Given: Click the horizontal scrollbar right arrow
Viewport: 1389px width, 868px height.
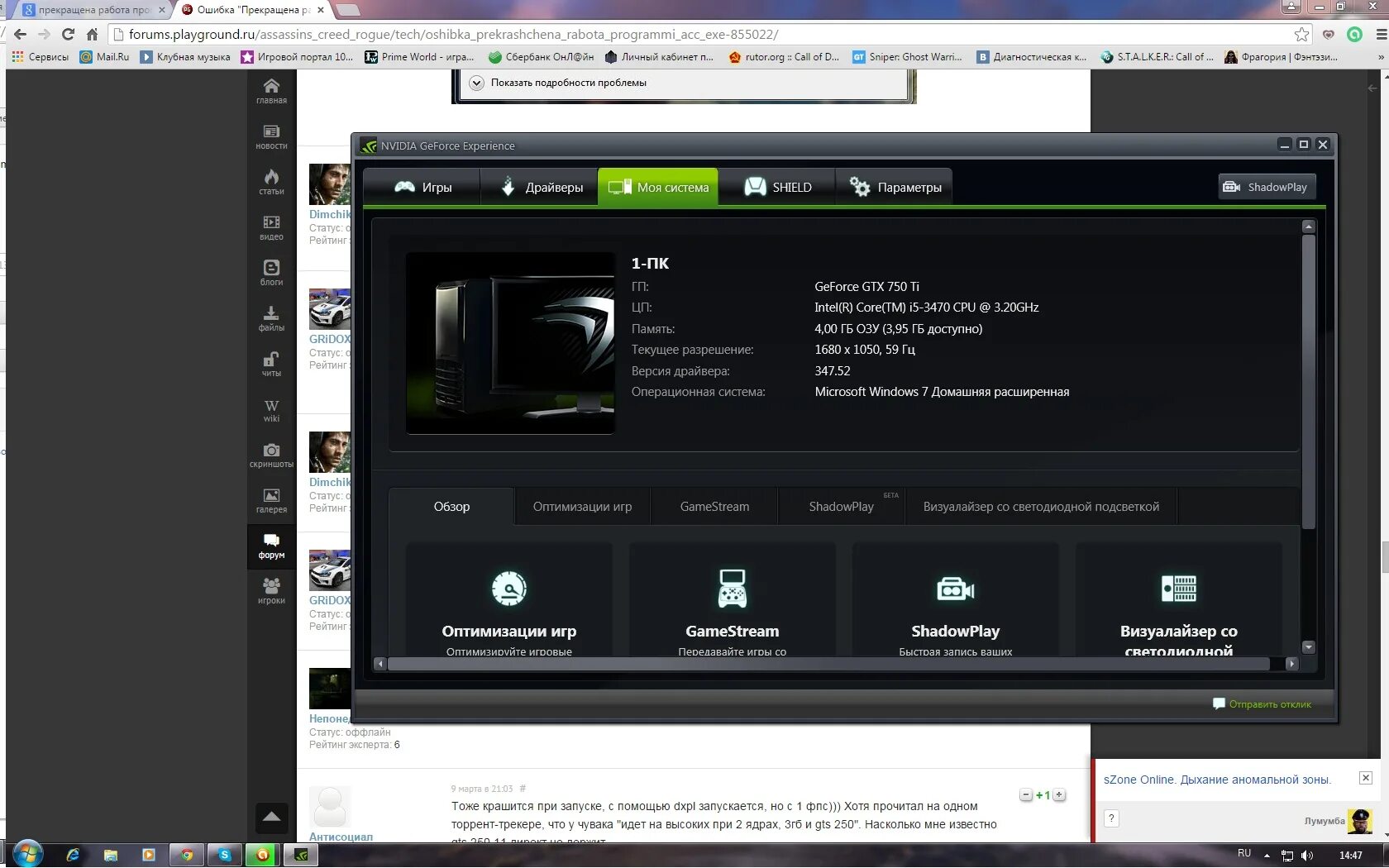Looking at the screenshot, I should tap(1291, 663).
